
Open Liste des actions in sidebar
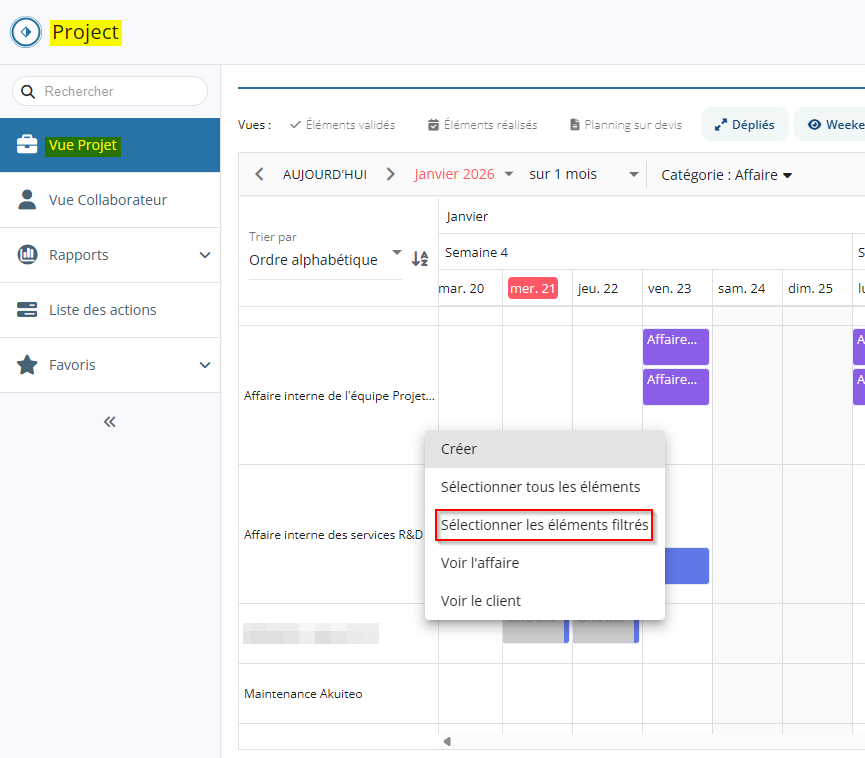tap(102, 310)
